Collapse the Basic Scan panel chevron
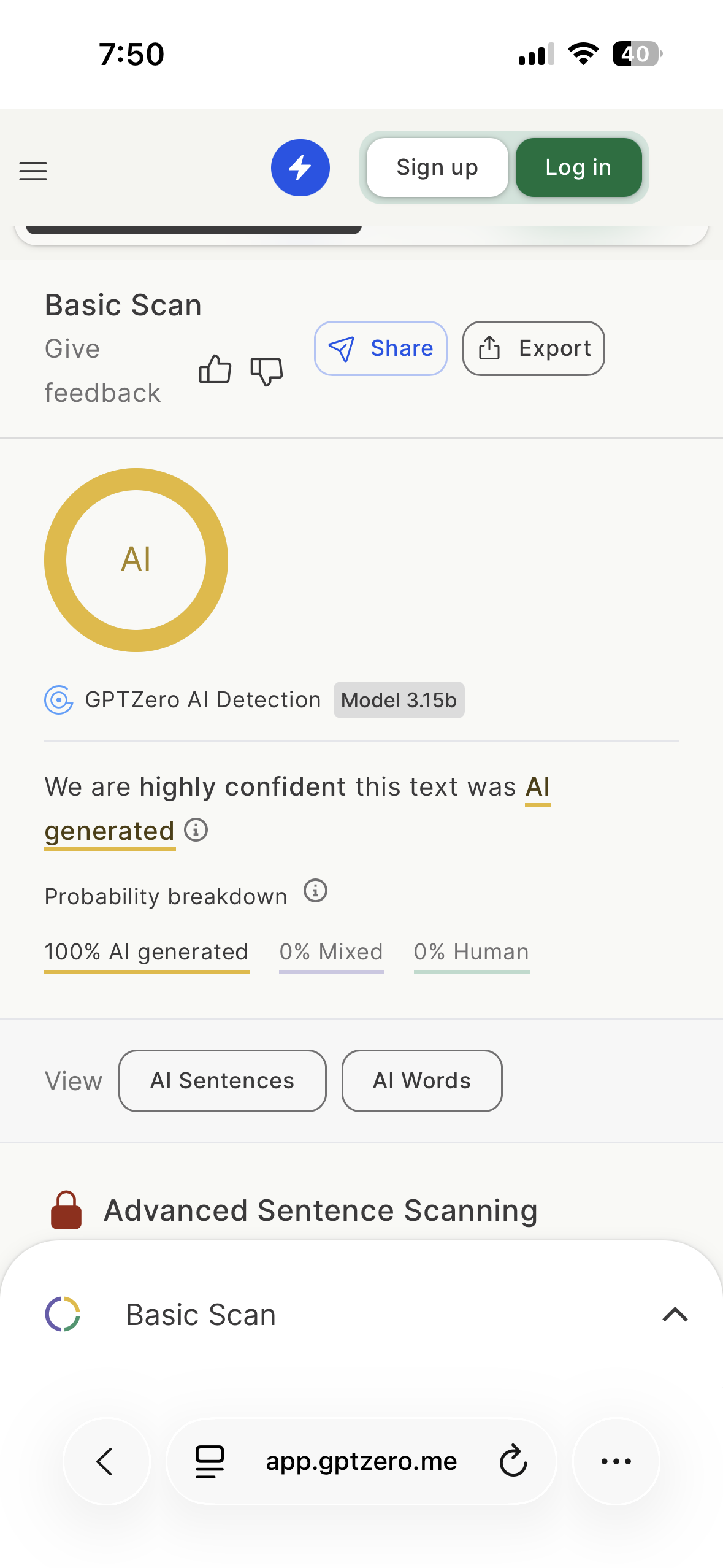The height and width of the screenshot is (1568, 723). click(x=675, y=1314)
